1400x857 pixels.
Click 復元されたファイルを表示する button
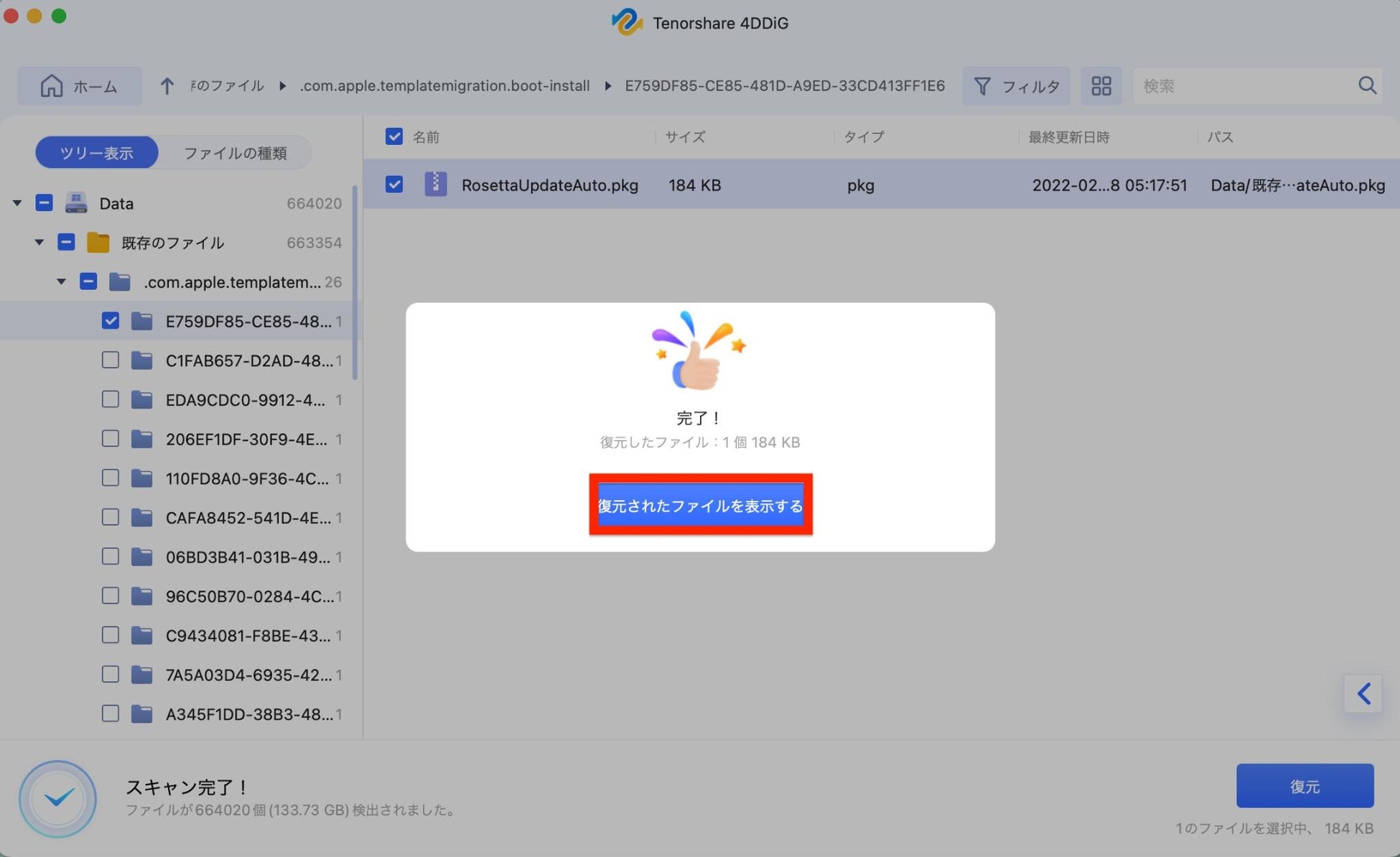coord(700,505)
